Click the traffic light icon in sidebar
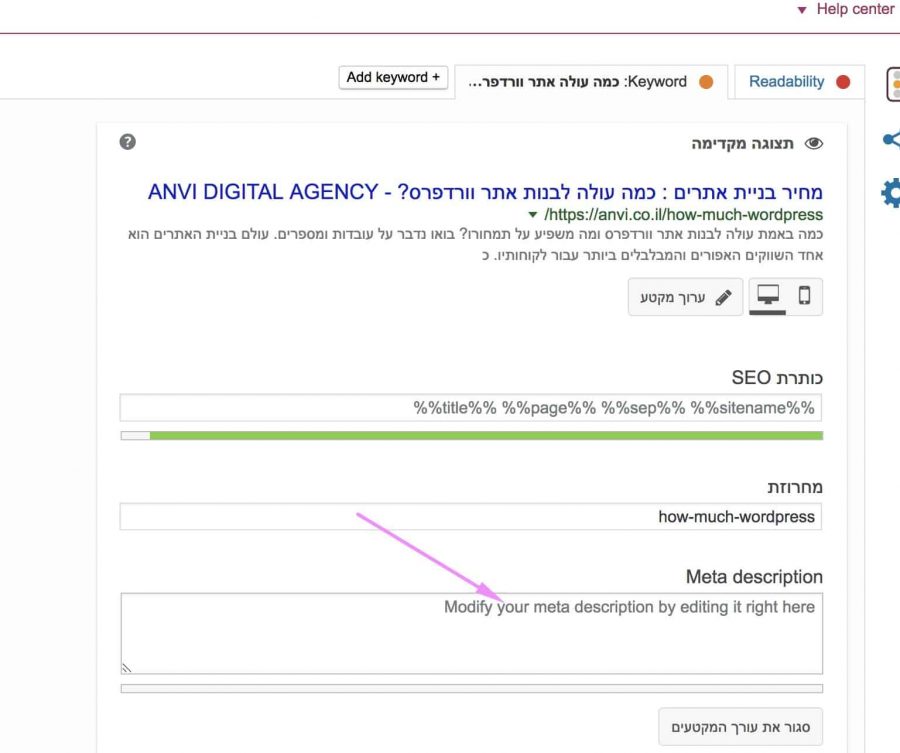The width and height of the screenshot is (900, 753). pyautogui.click(x=893, y=85)
